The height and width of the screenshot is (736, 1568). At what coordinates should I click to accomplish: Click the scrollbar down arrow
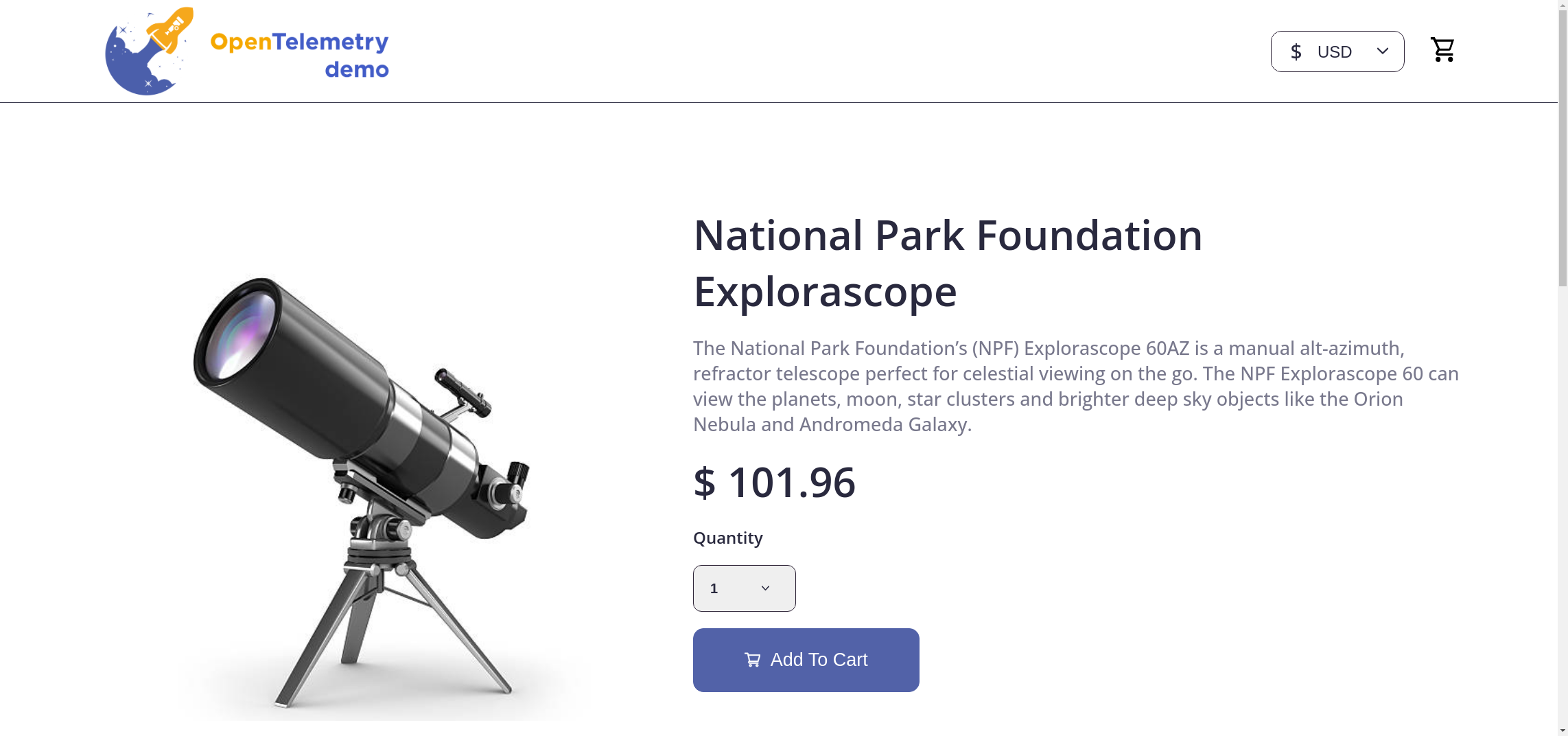click(1563, 730)
